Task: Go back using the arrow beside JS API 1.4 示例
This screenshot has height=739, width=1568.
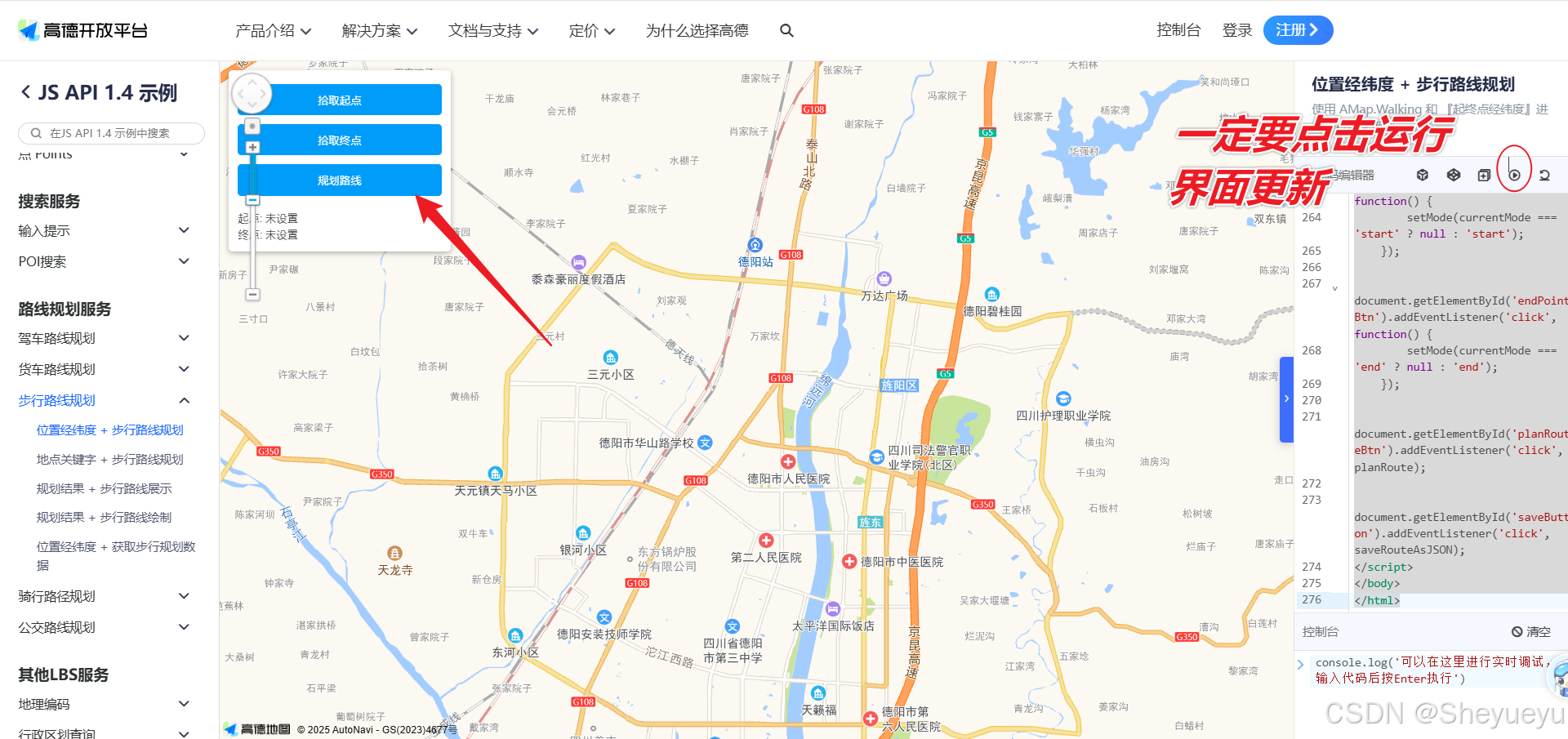Action: (x=26, y=92)
